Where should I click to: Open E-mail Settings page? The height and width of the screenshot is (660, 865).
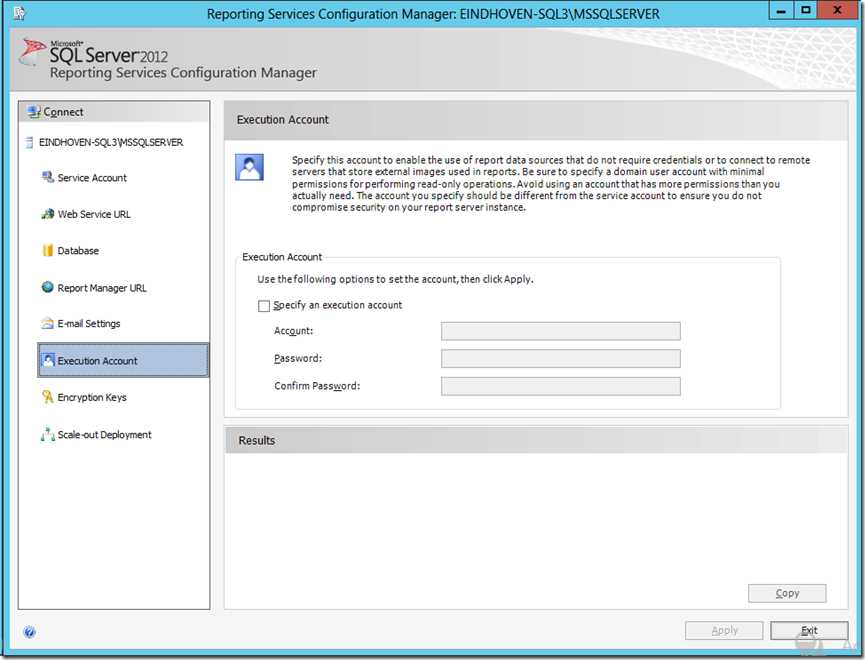pyautogui.click(x=89, y=323)
